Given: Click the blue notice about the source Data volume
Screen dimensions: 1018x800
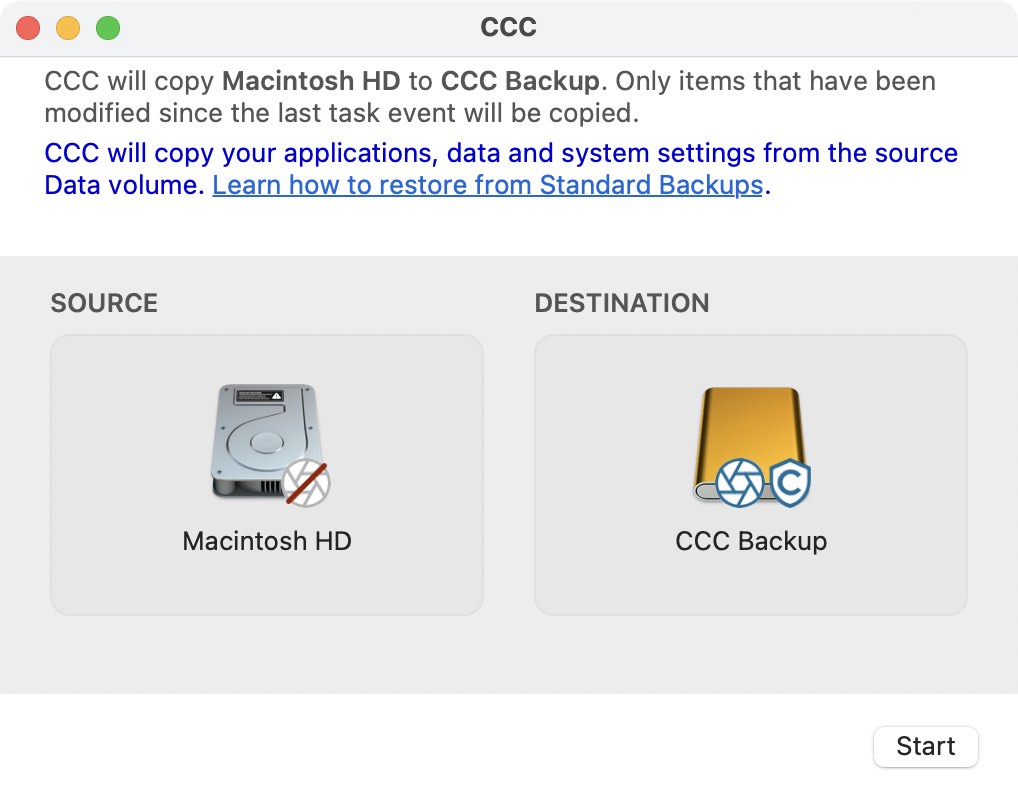Looking at the screenshot, I should tap(501, 169).
